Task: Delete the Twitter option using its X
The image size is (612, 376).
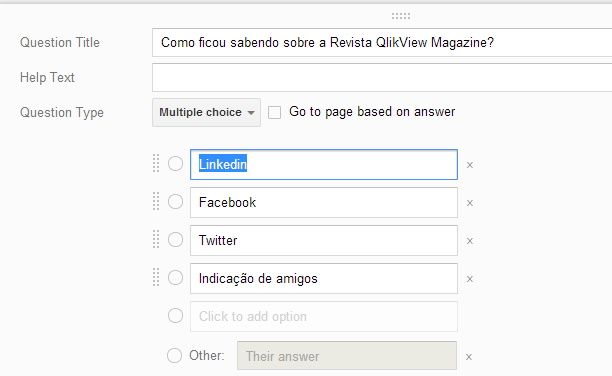Action: tap(470, 241)
